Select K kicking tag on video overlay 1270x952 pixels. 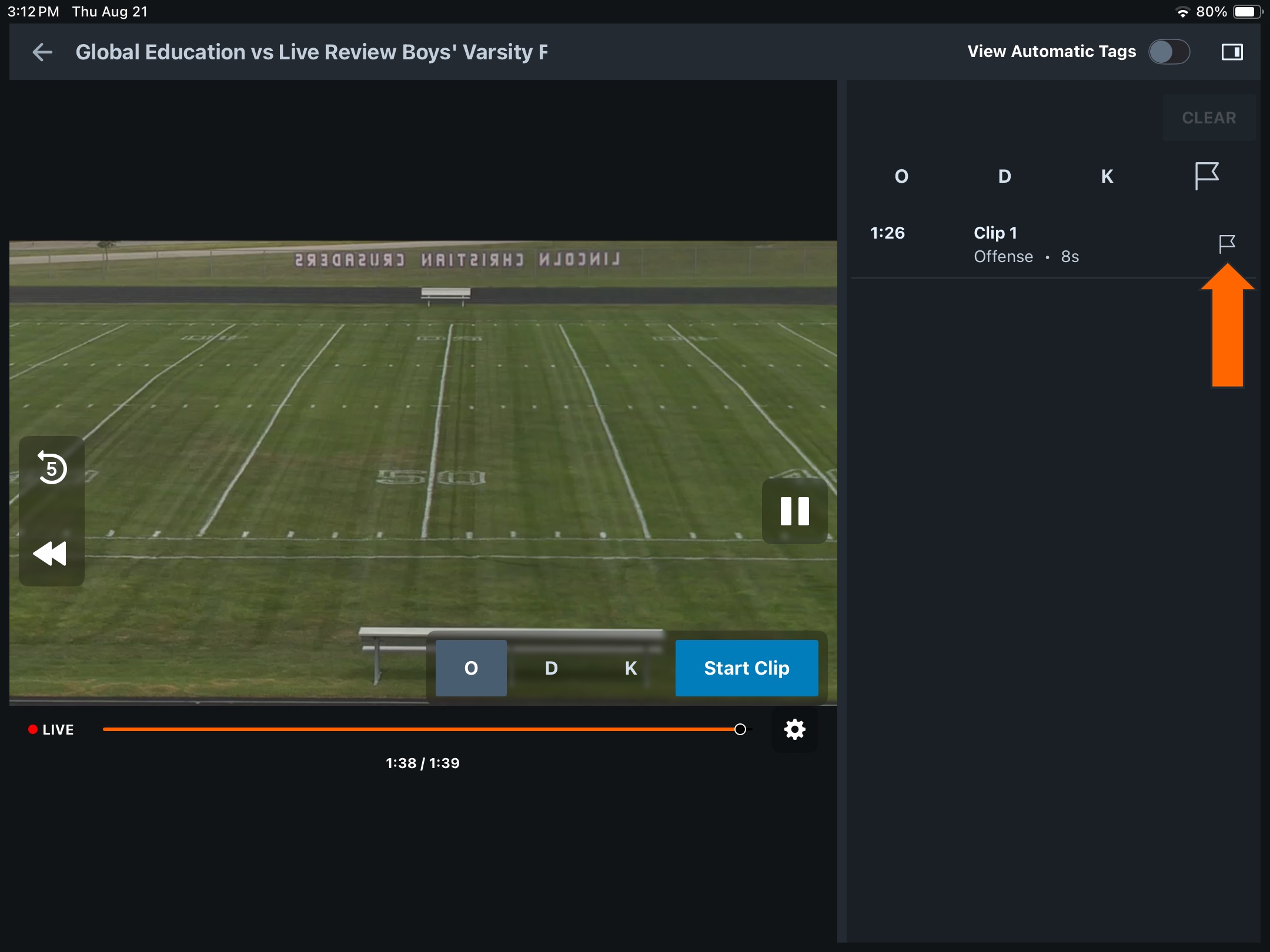(631, 668)
